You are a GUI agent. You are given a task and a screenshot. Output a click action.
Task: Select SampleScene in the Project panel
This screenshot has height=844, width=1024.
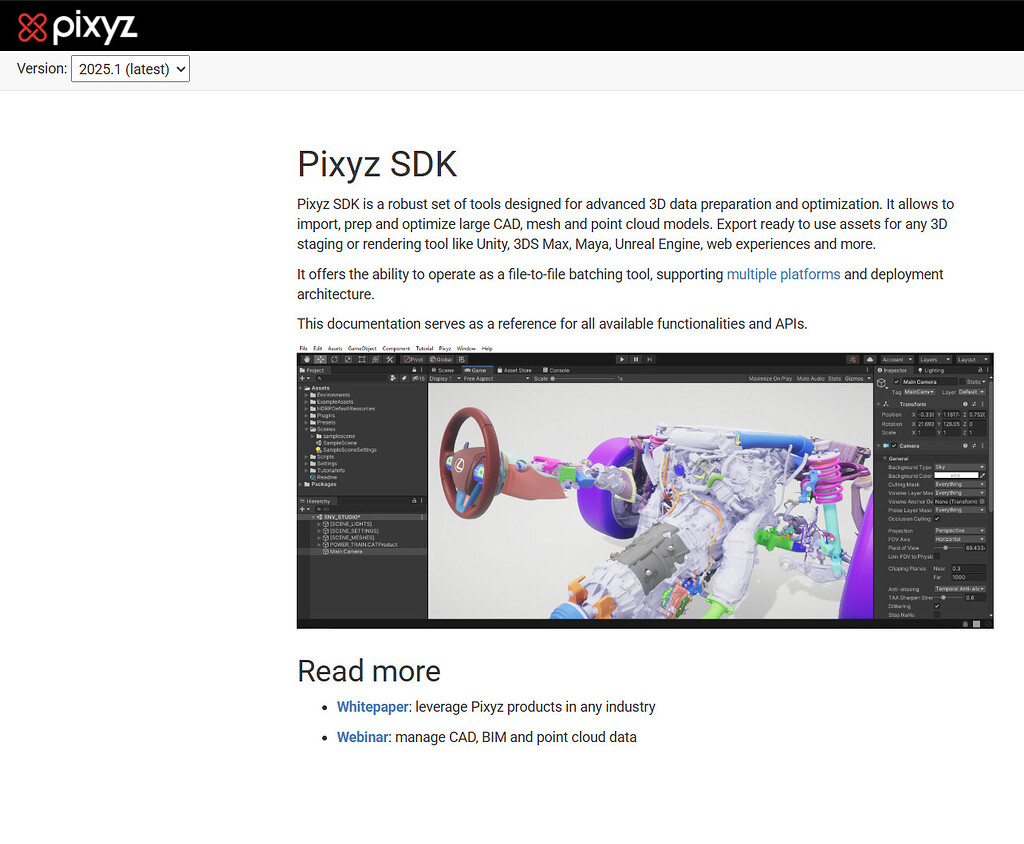(340, 443)
